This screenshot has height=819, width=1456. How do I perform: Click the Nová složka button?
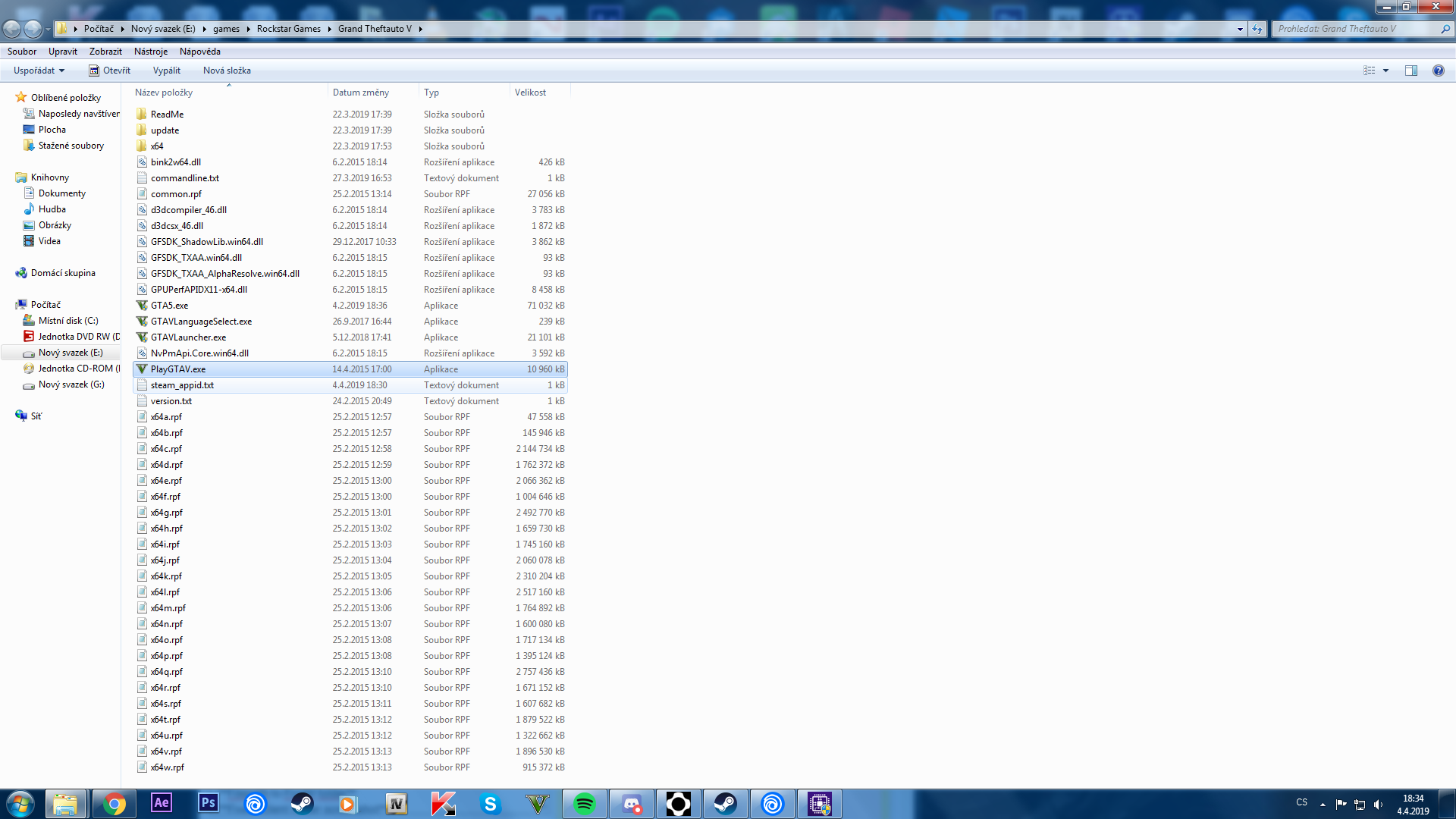point(227,71)
